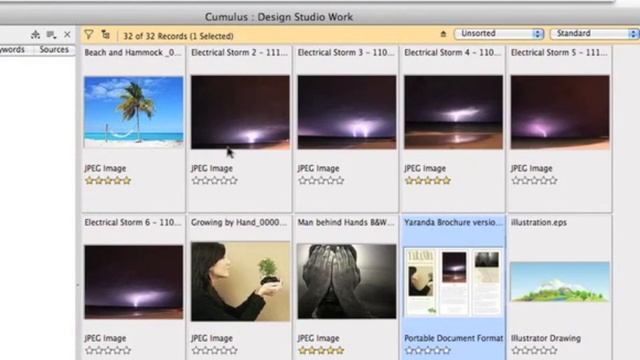Set star rating for Electrical Storm 6
The height and width of the screenshot is (360, 640).
tap(108, 350)
